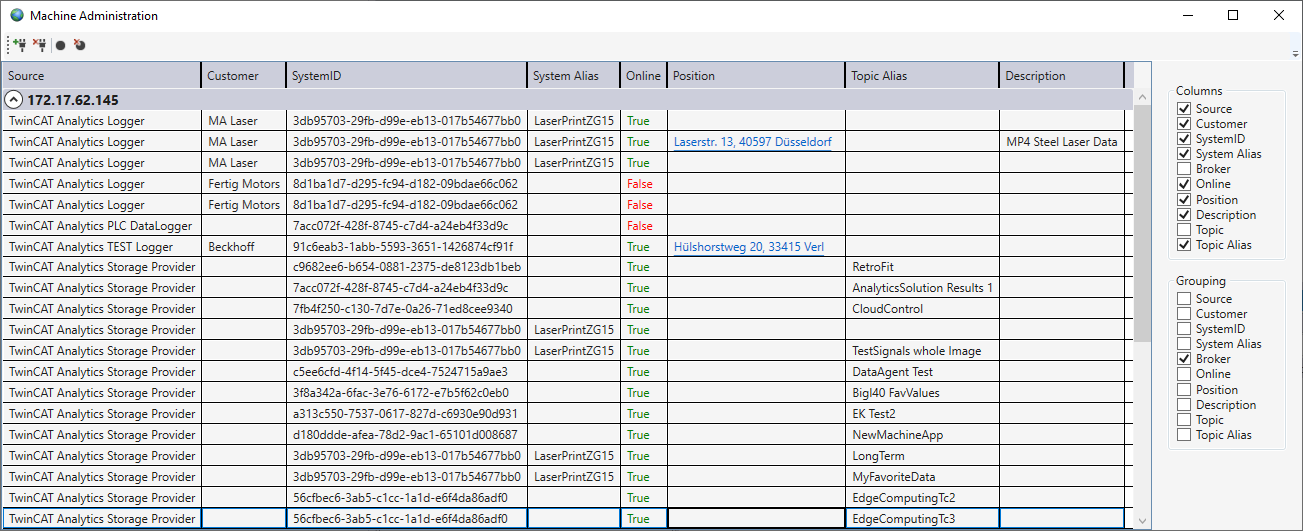The width and height of the screenshot is (1303, 531).
Task: Click the Online column header
Action: (643, 76)
